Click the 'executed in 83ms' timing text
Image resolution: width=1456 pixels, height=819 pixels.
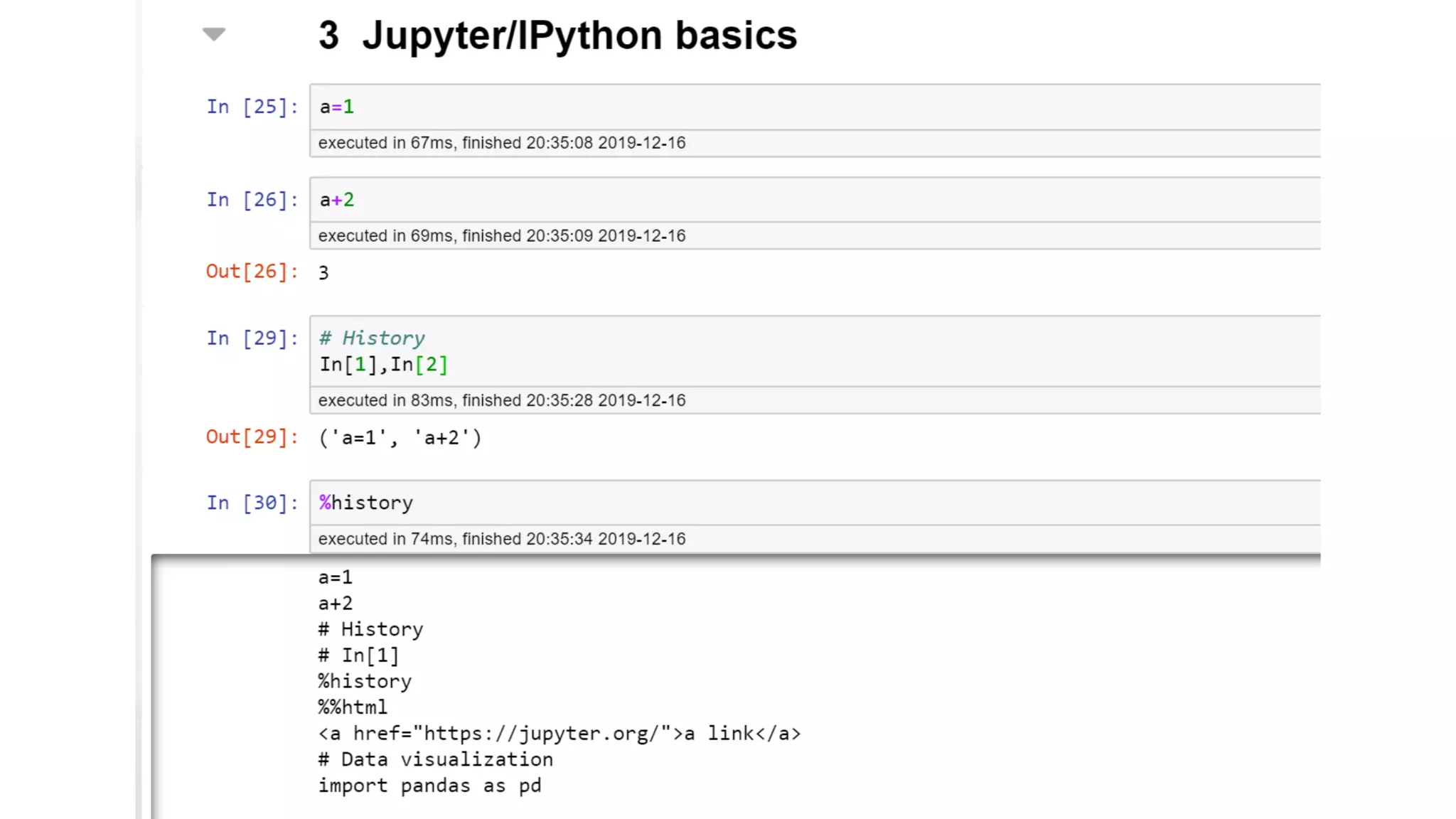point(502,401)
